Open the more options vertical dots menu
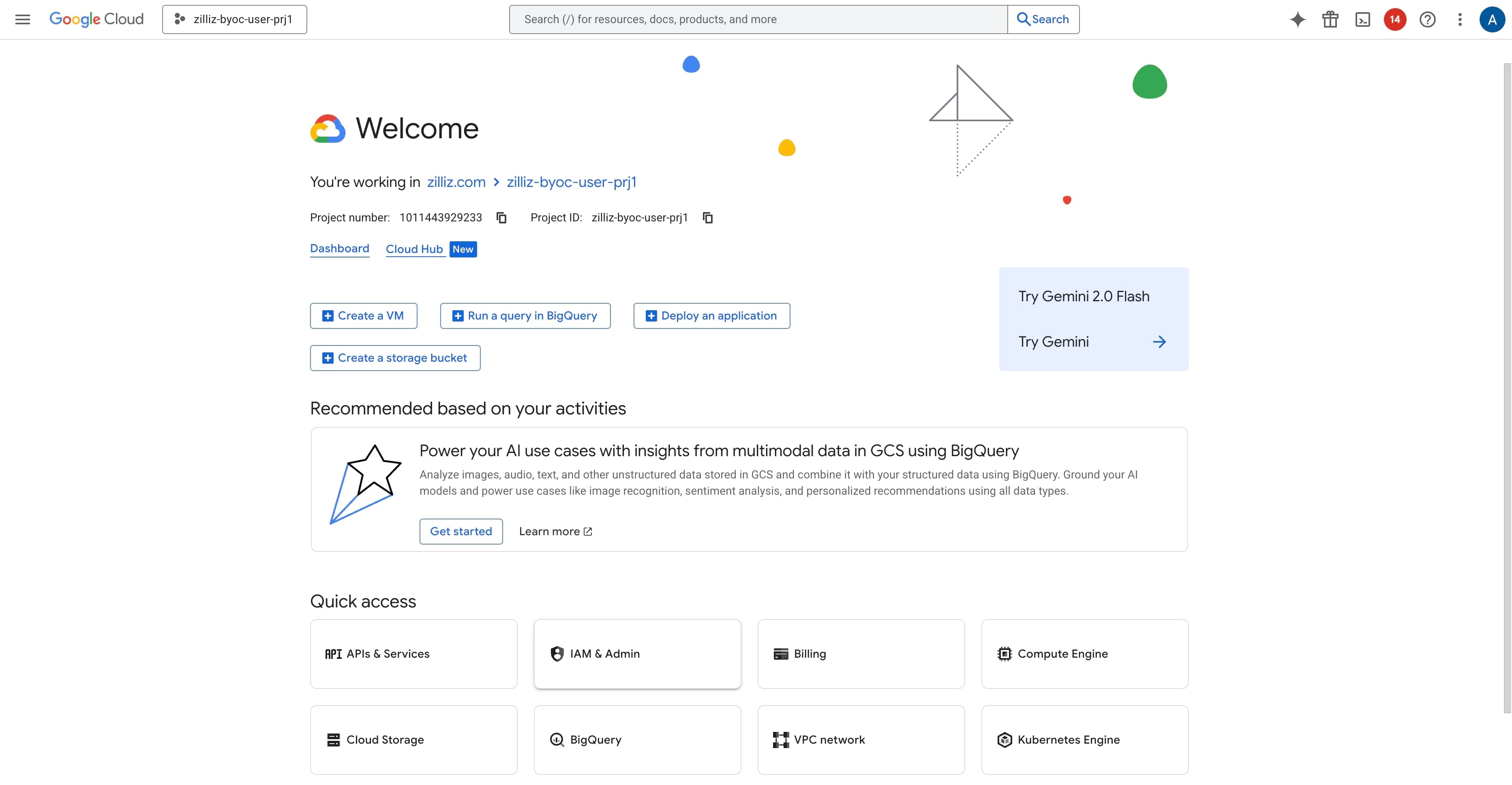The width and height of the screenshot is (1512, 785). click(x=1460, y=19)
